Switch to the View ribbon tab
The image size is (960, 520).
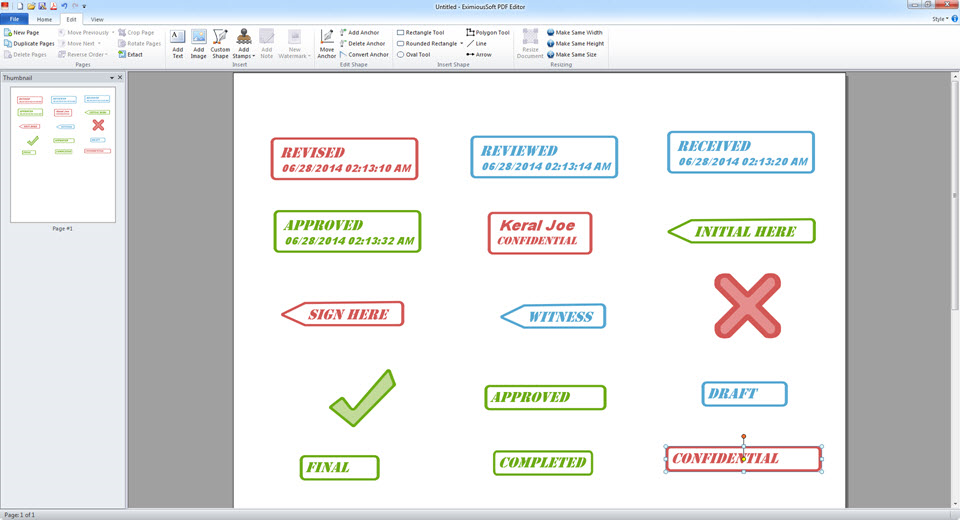pos(97,20)
